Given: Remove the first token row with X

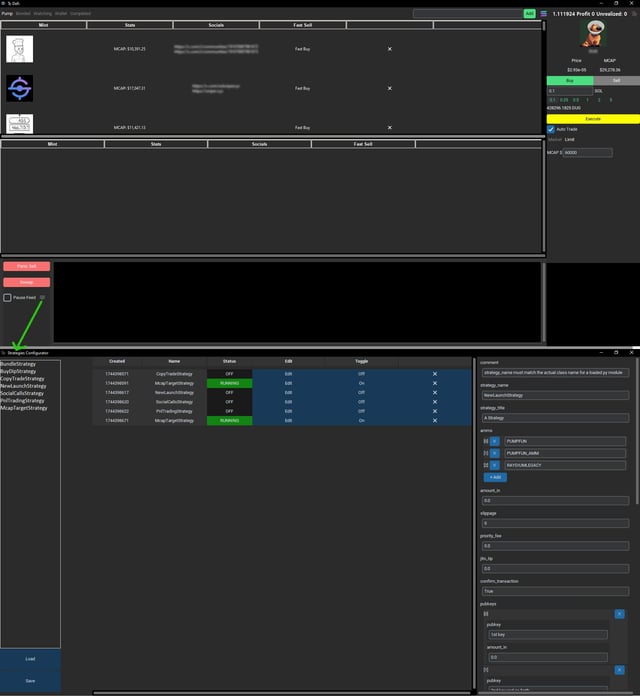Looking at the screenshot, I should (389, 48).
